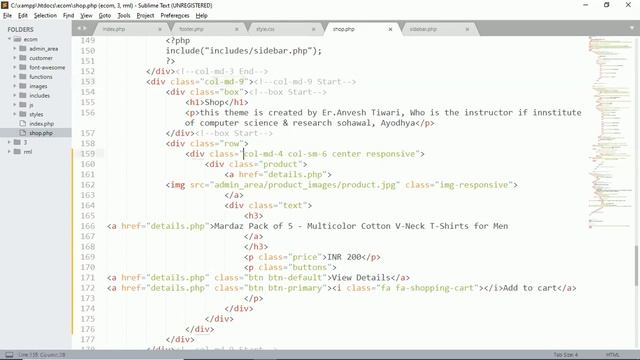
Task: Click line number 159 in the gutter
Action: pyautogui.click(x=87, y=153)
